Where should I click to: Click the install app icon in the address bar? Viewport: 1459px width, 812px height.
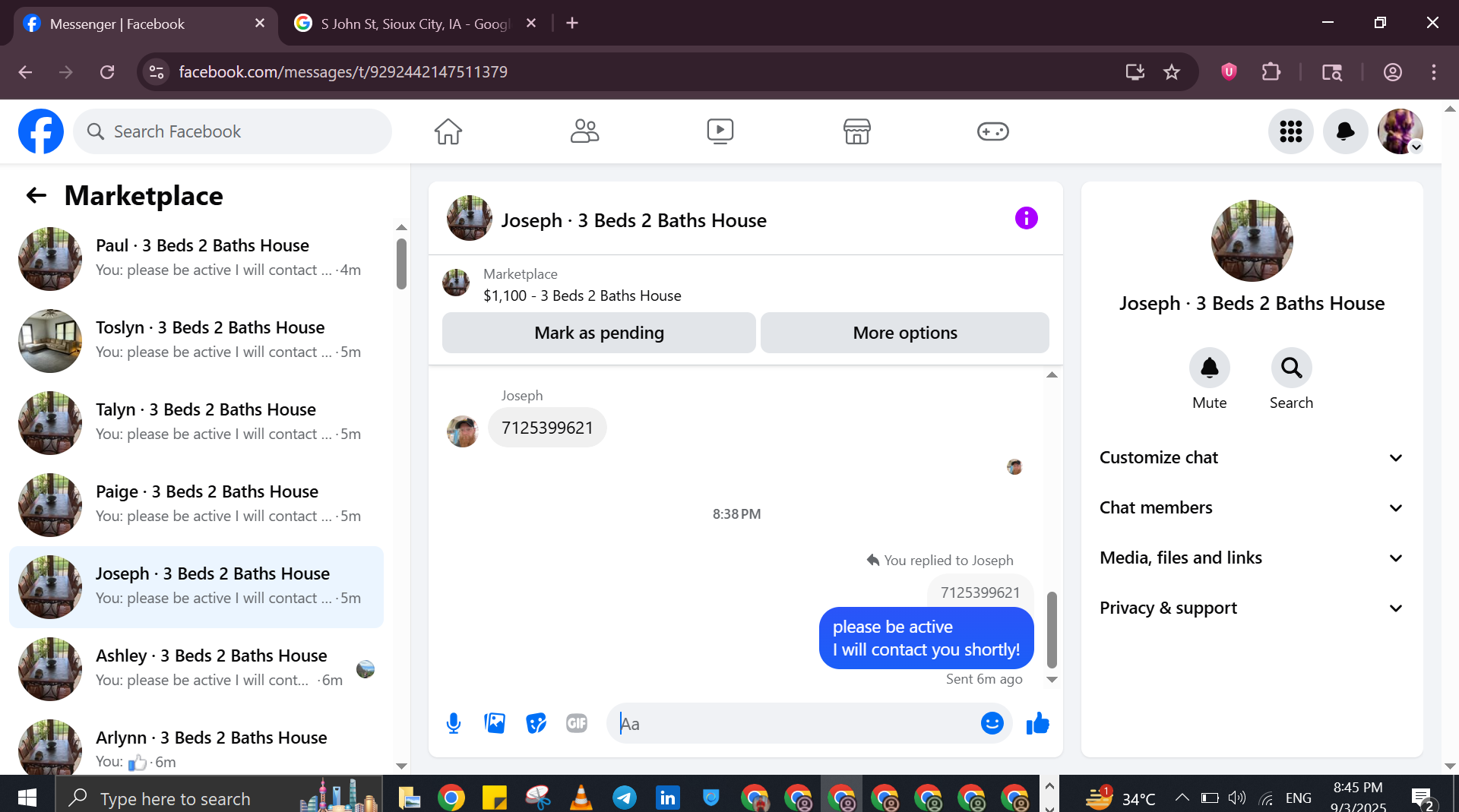coord(1135,72)
